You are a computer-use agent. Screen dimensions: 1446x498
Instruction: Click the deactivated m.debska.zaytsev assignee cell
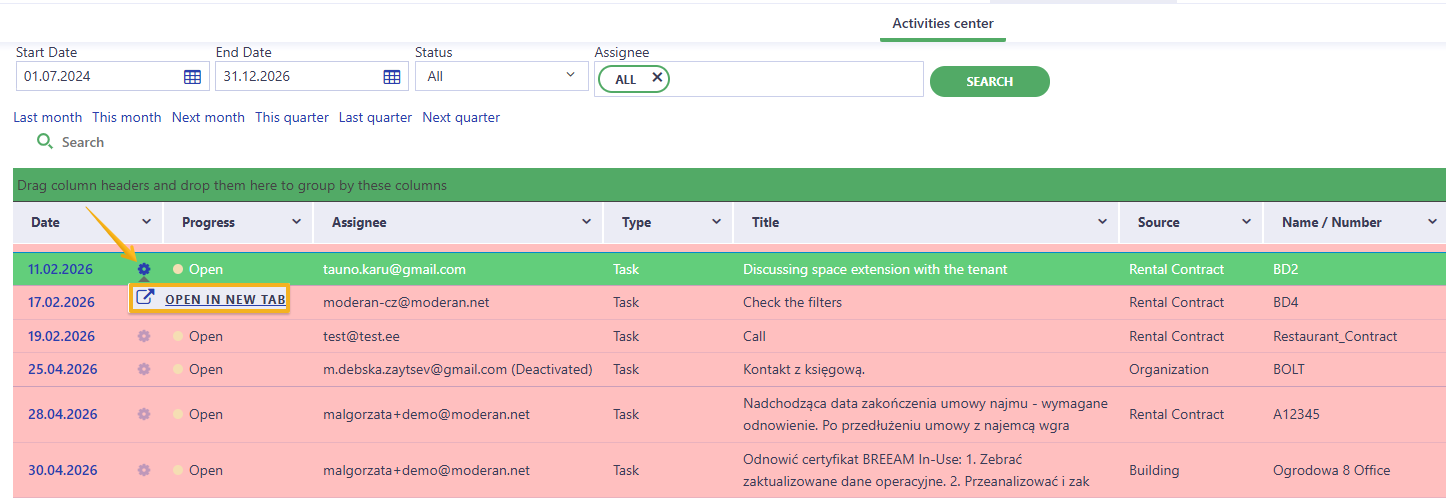coord(458,369)
